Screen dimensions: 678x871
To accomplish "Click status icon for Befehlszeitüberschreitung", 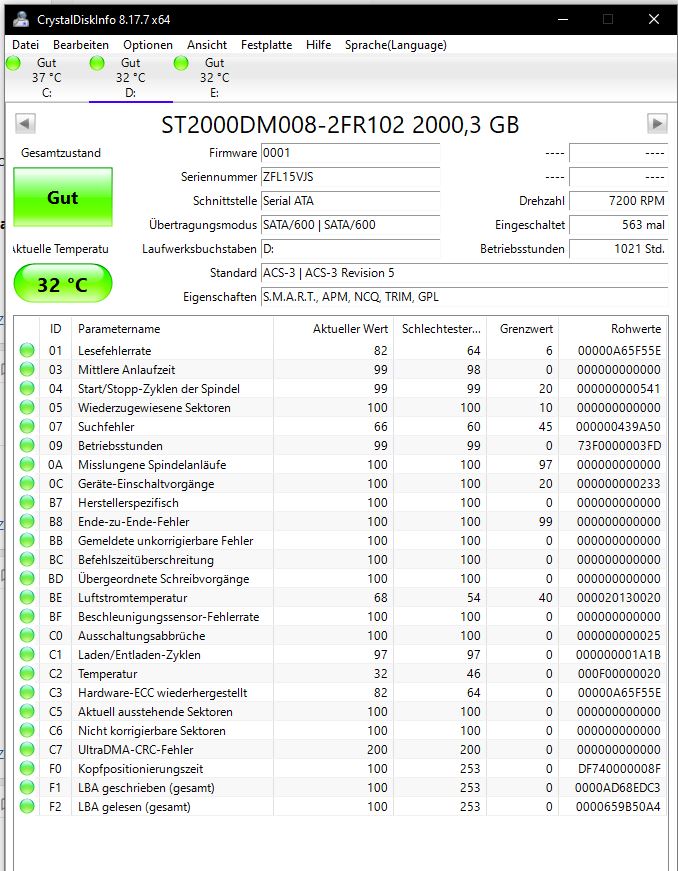I will coord(27,559).
